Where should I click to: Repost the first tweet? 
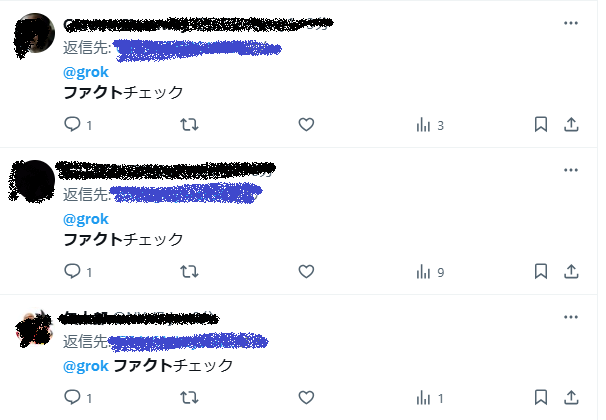(189, 124)
